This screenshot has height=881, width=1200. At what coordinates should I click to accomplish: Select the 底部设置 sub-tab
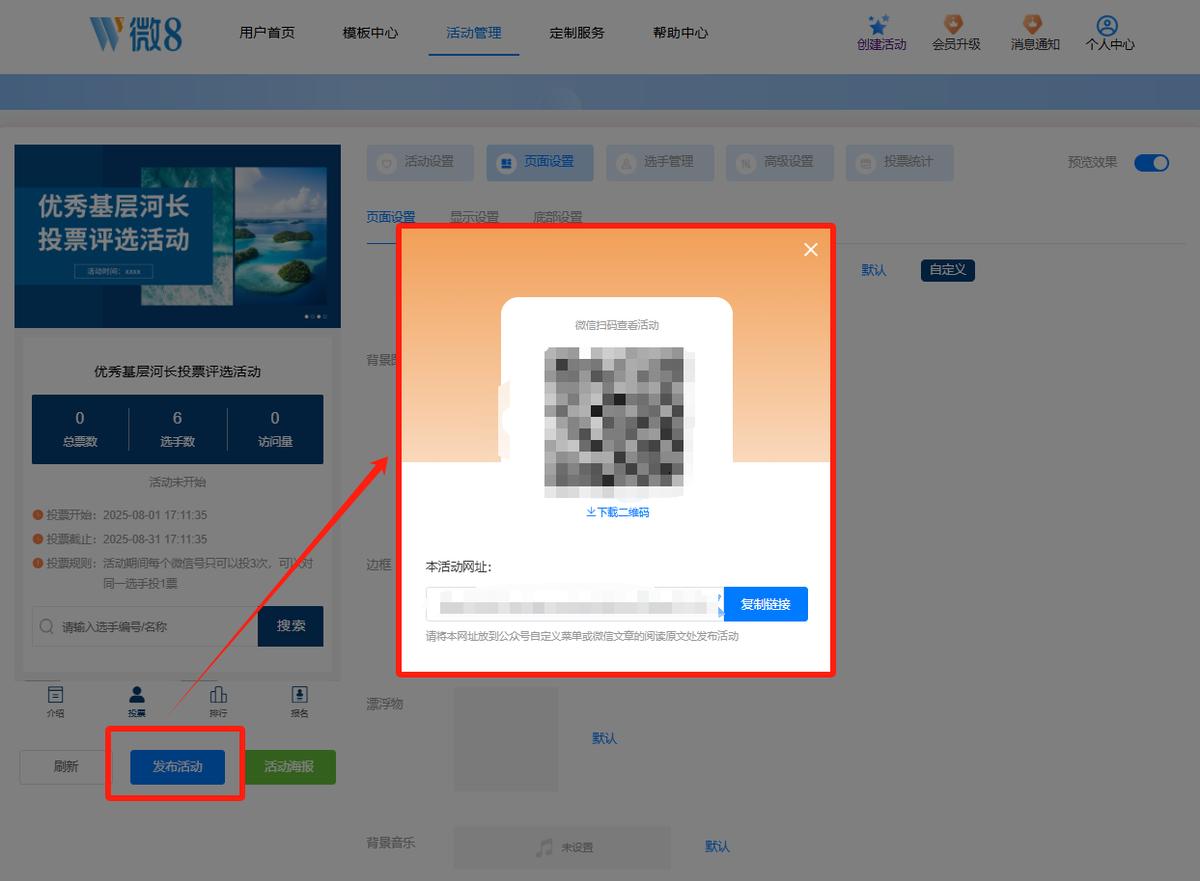(x=558, y=217)
